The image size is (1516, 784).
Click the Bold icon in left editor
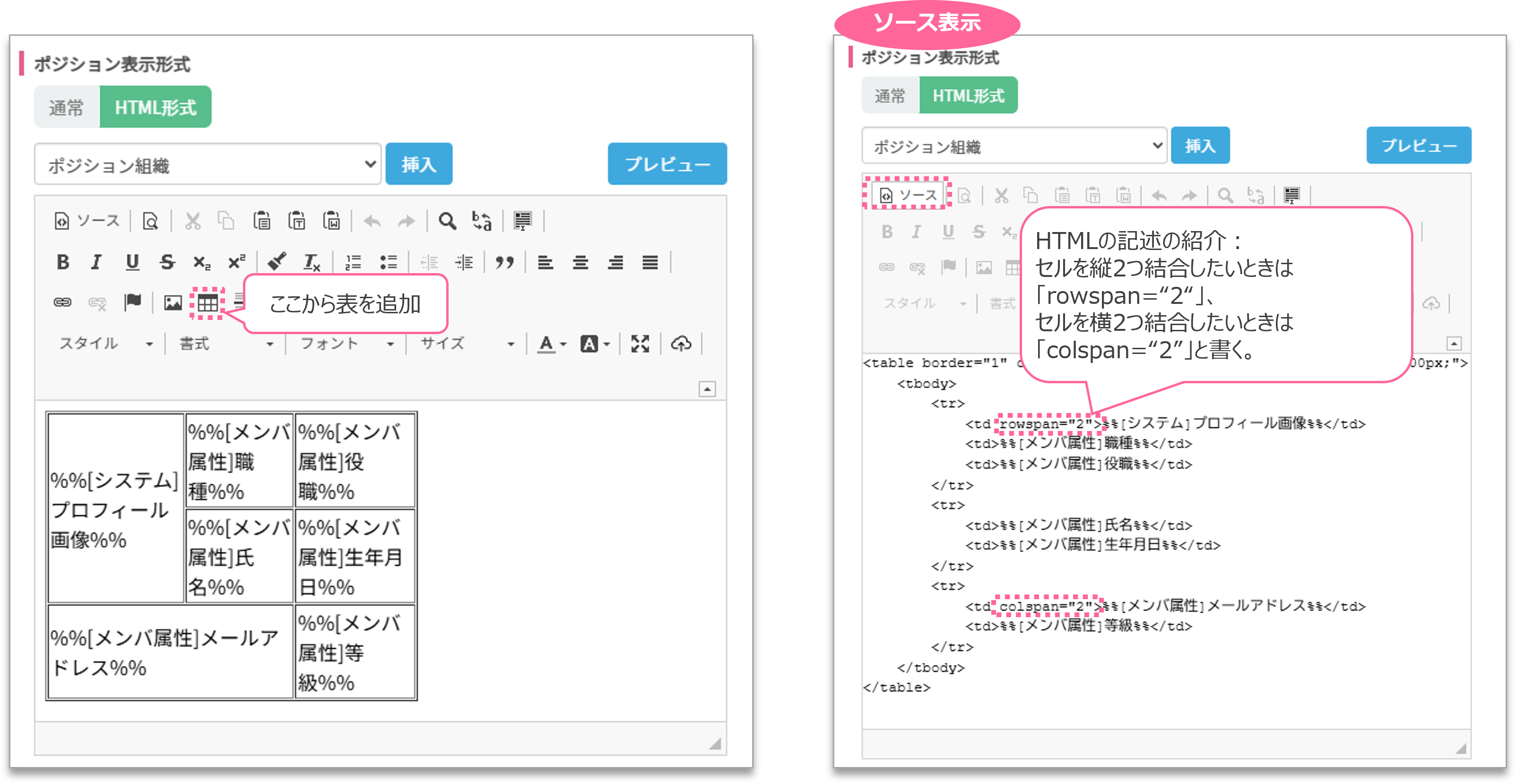point(63,262)
